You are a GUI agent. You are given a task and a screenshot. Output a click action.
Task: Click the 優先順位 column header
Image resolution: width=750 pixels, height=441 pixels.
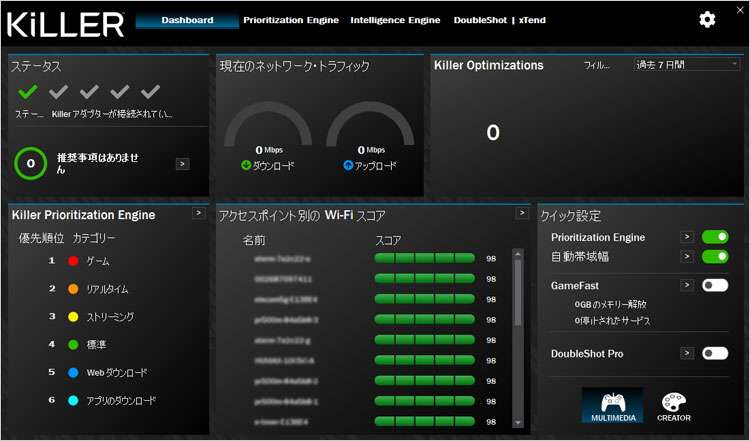coord(41,238)
